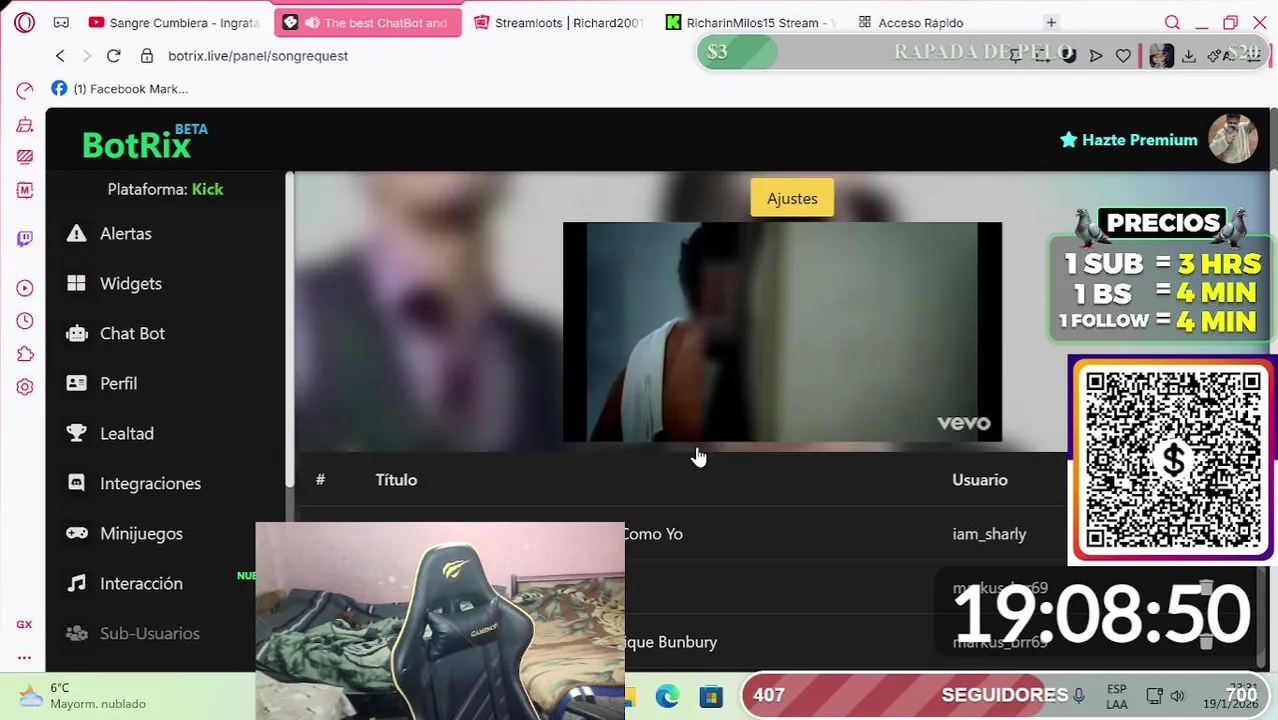Click the Alertas warning triangle icon
The image size is (1278, 720).
pyautogui.click(x=76, y=233)
